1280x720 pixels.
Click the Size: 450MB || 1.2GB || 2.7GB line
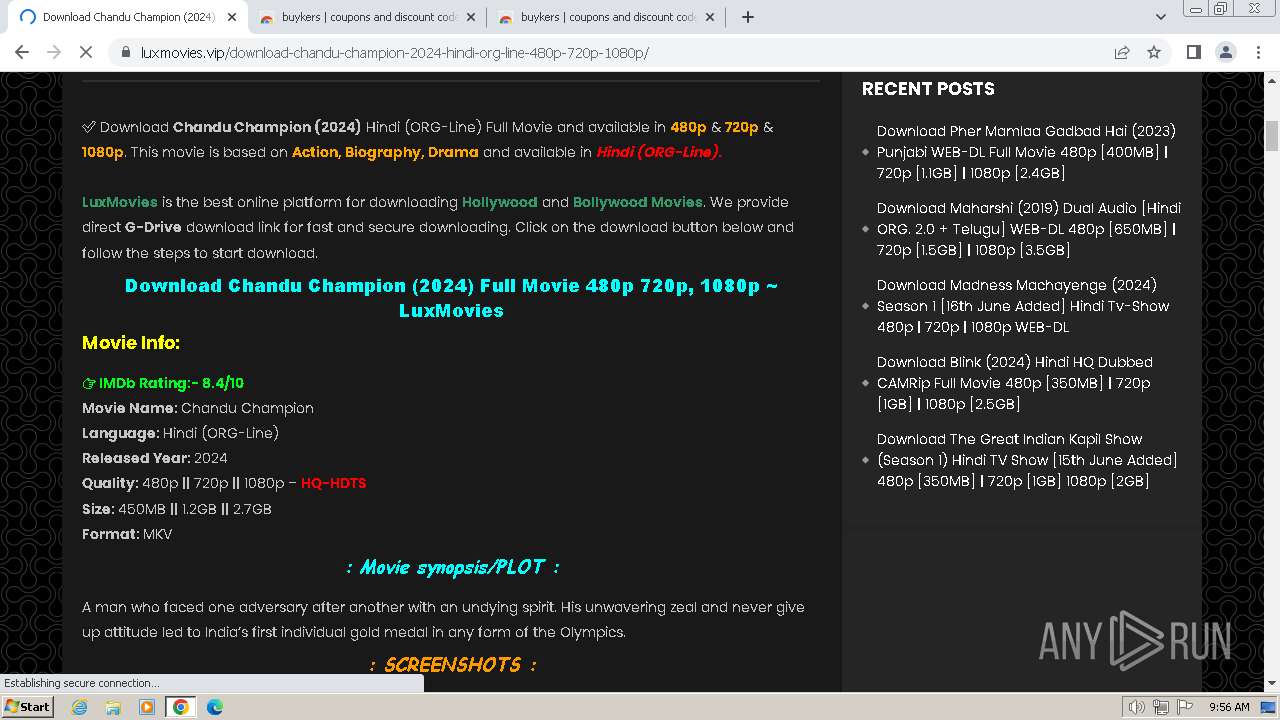coord(177,509)
